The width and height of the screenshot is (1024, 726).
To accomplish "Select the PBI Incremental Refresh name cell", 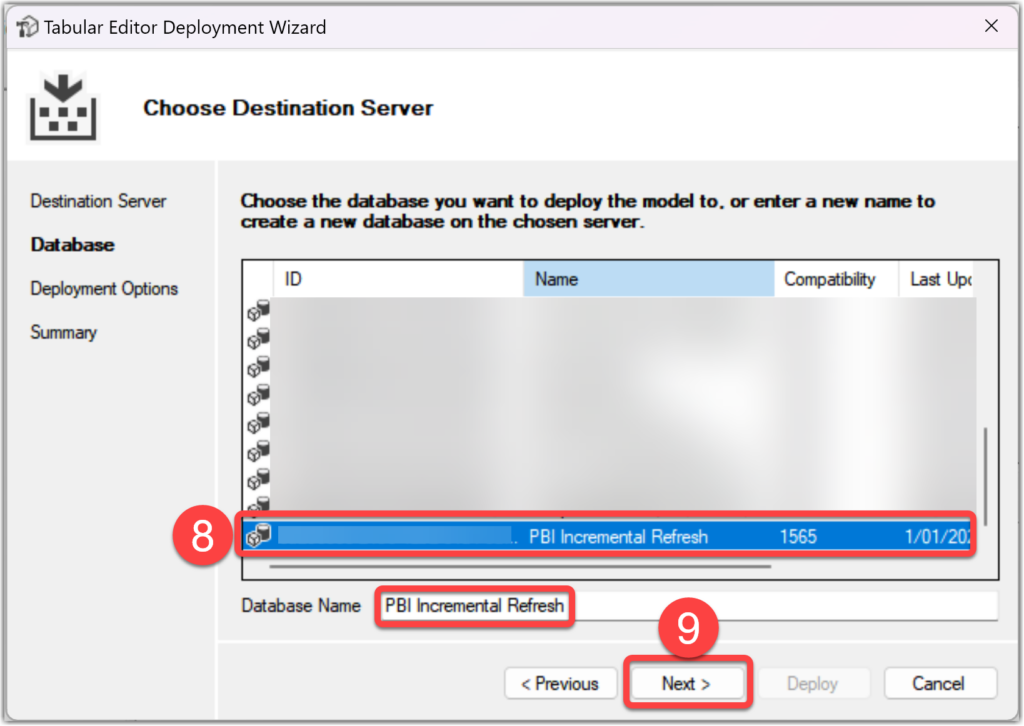I will coord(618,537).
